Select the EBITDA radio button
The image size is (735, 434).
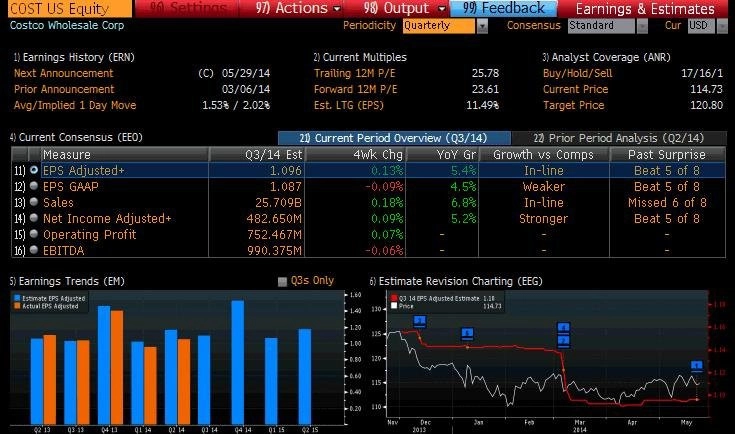[34, 250]
